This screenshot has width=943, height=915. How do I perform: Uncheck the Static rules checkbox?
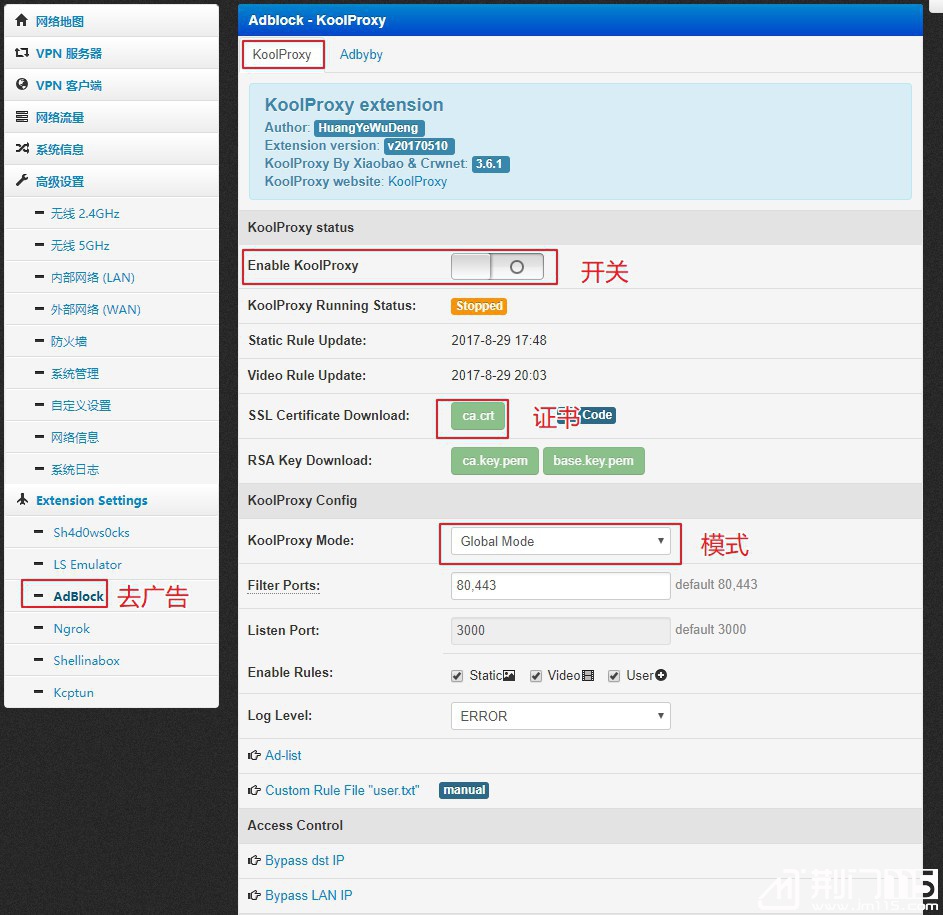click(457, 676)
